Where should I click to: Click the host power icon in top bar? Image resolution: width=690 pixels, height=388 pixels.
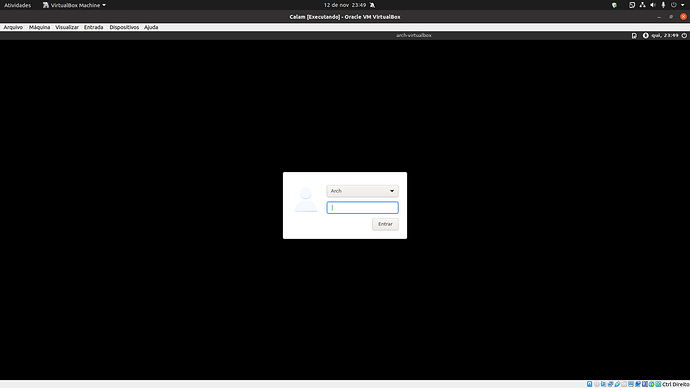[x=674, y=5]
